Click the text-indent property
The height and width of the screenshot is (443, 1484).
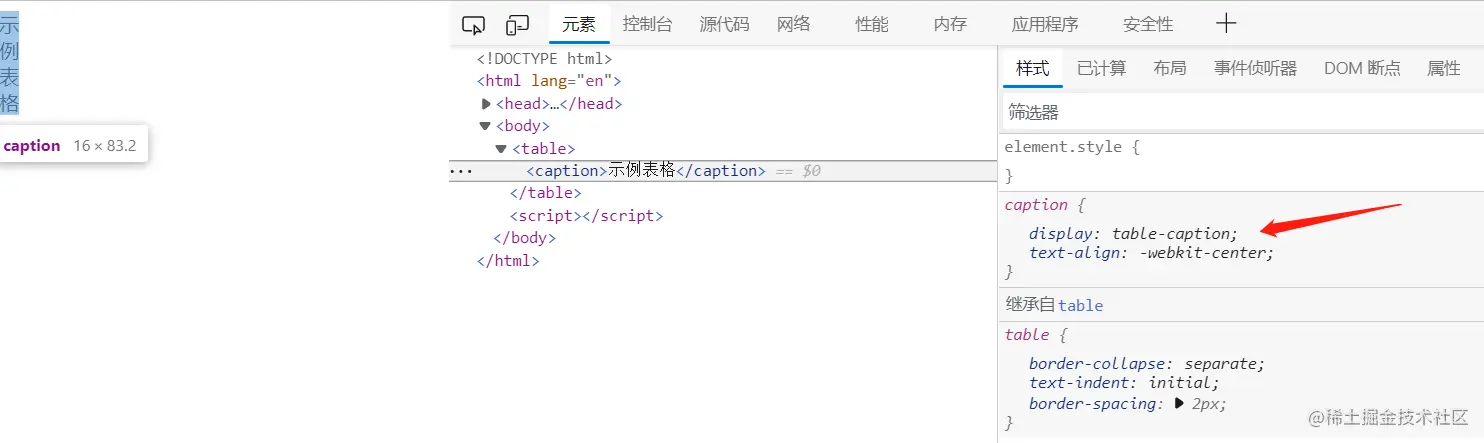[x=1080, y=383]
